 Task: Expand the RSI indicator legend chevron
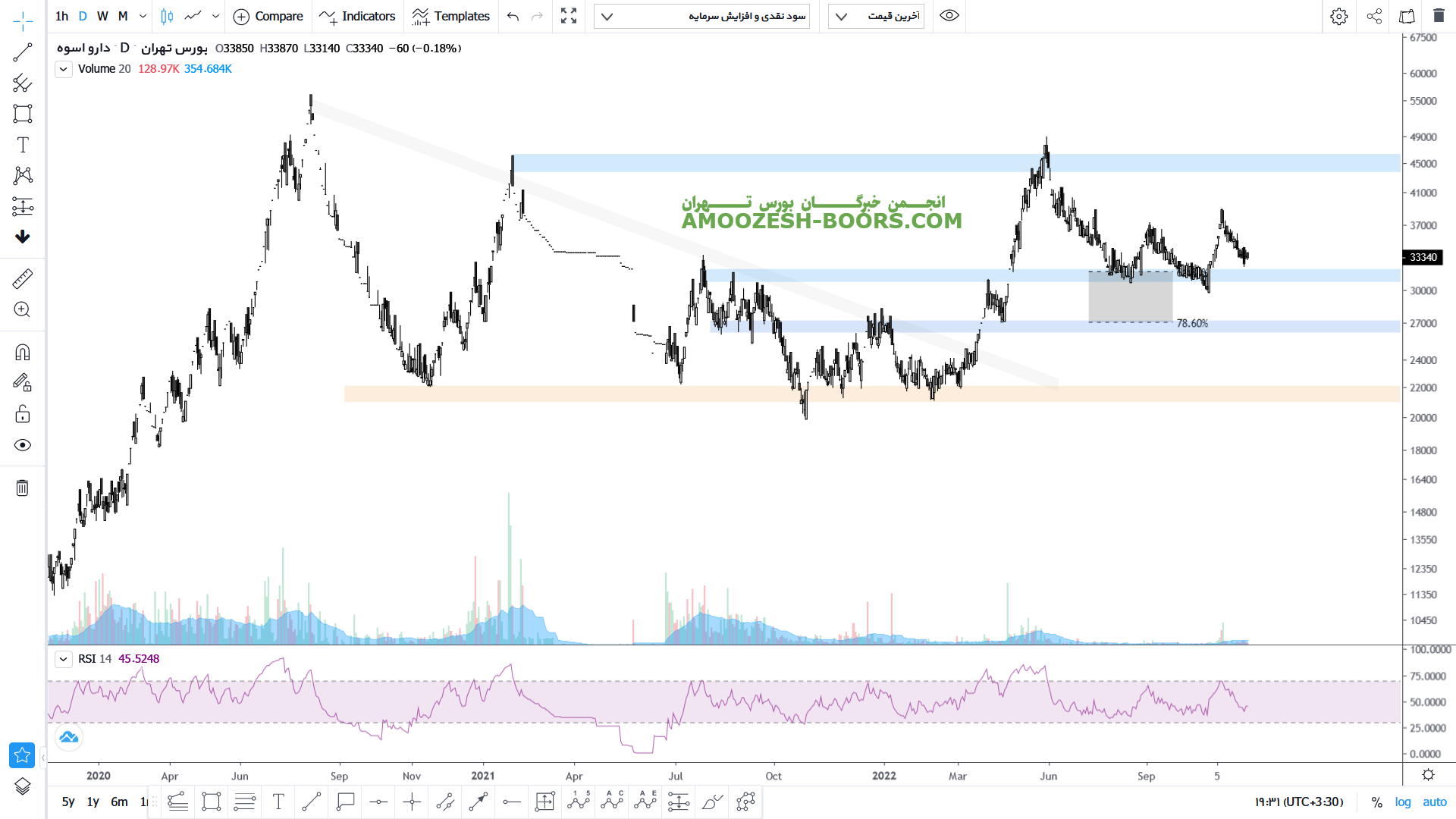(x=64, y=659)
